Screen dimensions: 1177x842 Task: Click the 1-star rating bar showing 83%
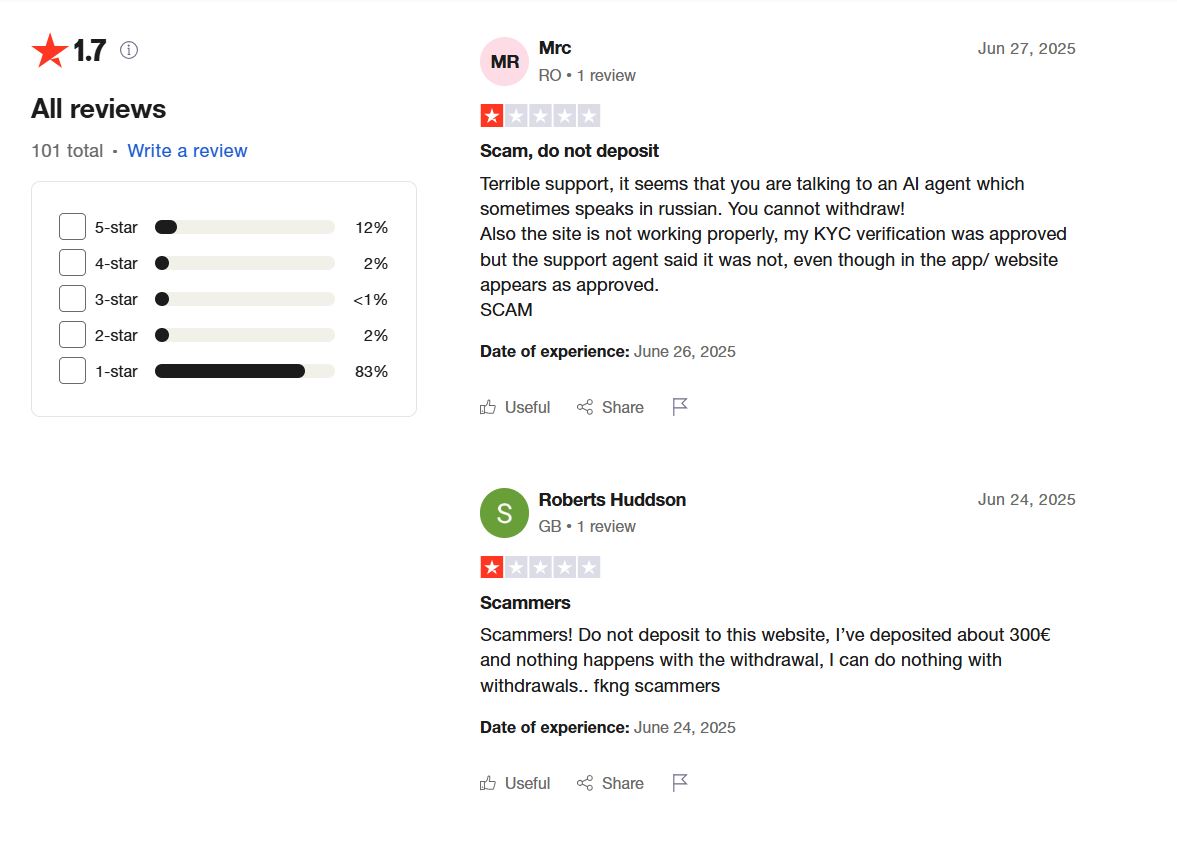(245, 371)
